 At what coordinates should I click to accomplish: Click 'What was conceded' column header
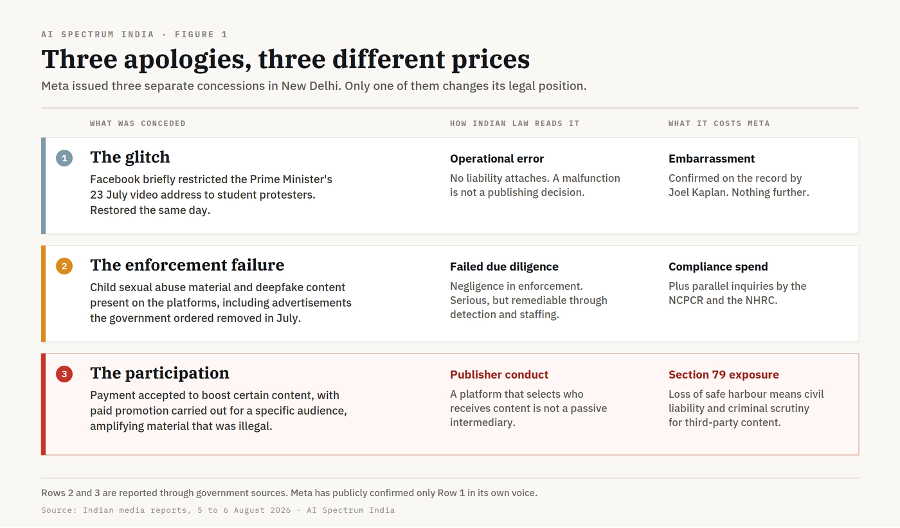(x=138, y=123)
